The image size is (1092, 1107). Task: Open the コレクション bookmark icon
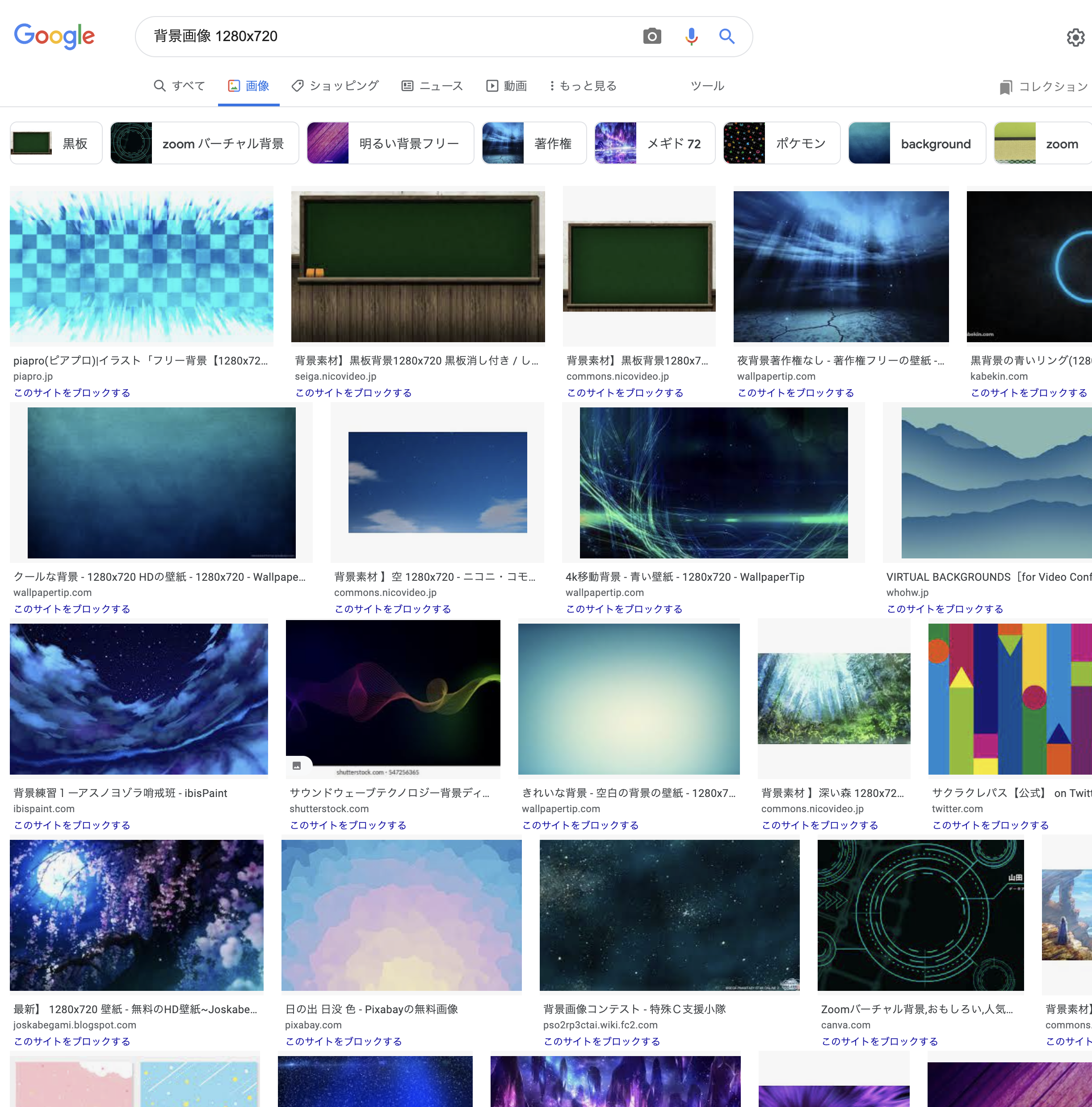(x=1005, y=87)
